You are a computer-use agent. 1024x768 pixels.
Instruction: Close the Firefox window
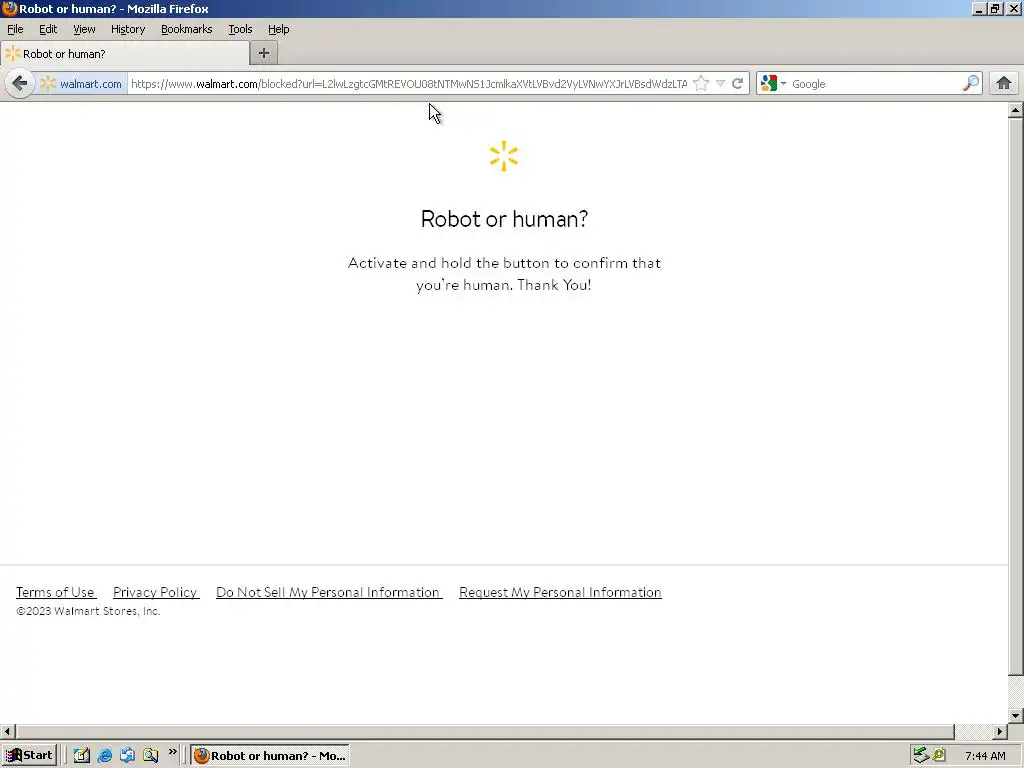click(1014, 8)
